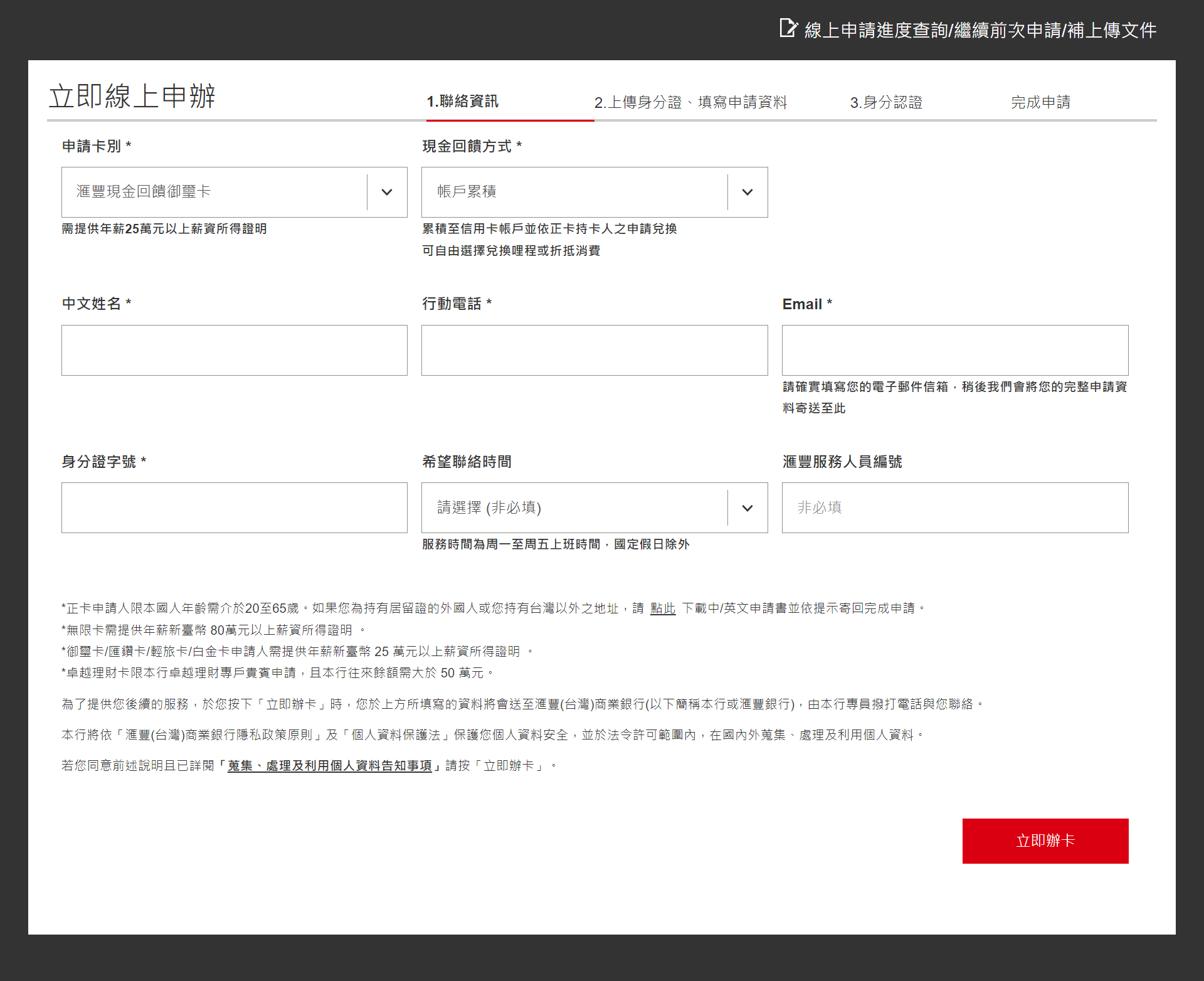The width and height of the screenshot is (1204, 981).
Task: Select the 完成申請 step tab
Action: point(1040,102)
